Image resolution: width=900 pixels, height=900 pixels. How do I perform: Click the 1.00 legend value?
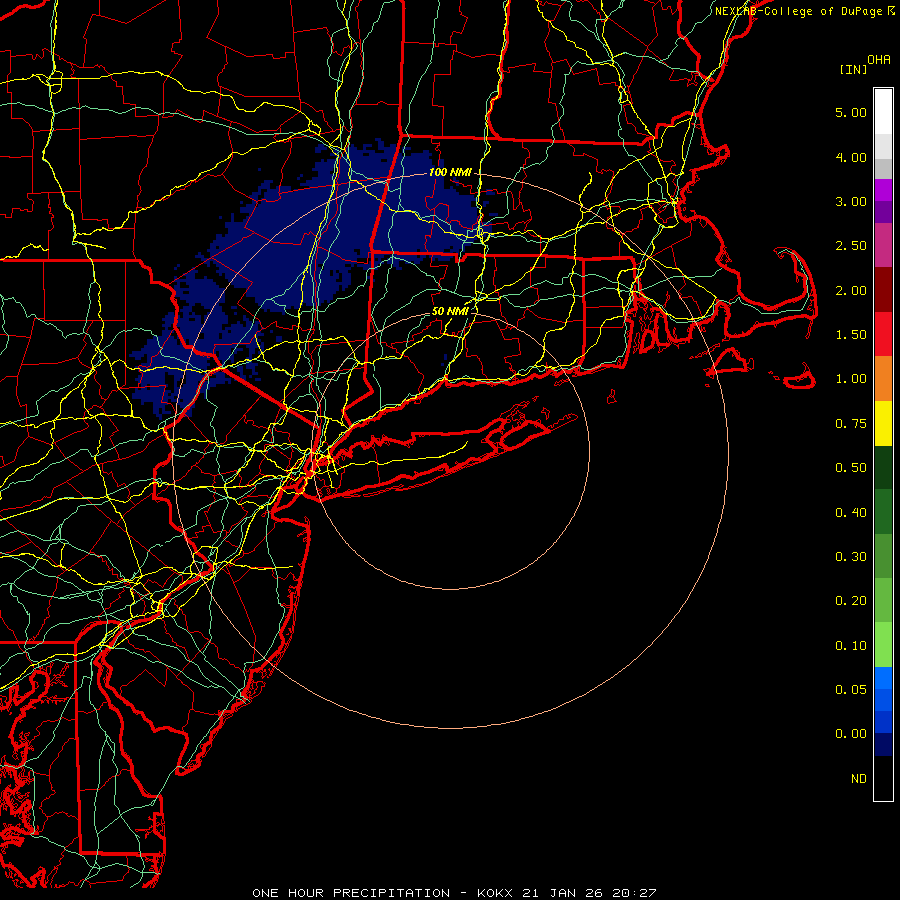(x=851, y=379)
